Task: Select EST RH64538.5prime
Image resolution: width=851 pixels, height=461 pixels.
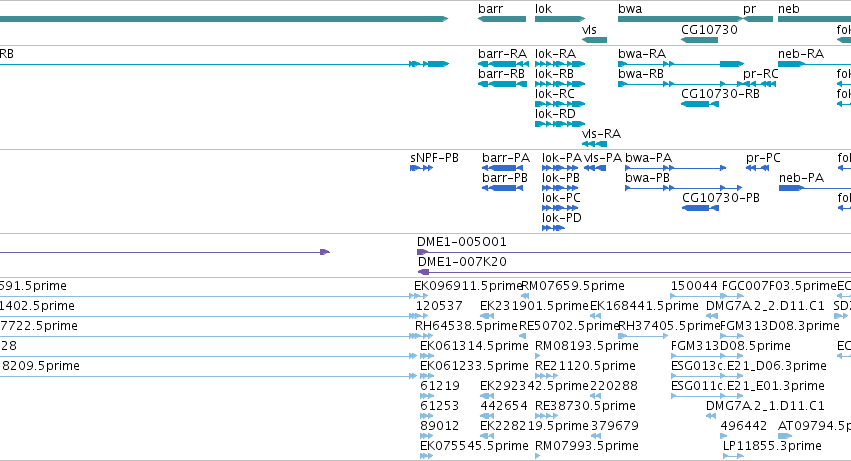Action: (x=422, y=337)
